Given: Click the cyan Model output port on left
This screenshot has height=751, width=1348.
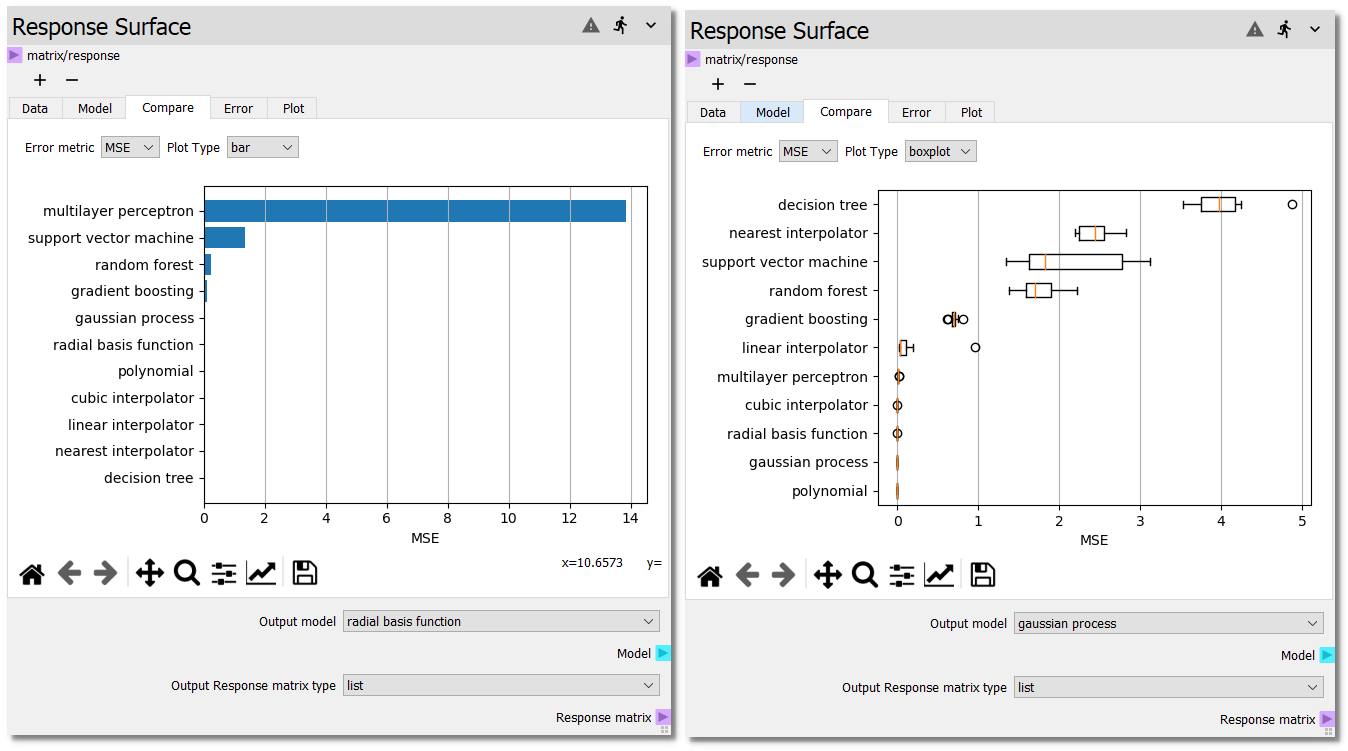Looking at the screenshot, I should 663,653.
